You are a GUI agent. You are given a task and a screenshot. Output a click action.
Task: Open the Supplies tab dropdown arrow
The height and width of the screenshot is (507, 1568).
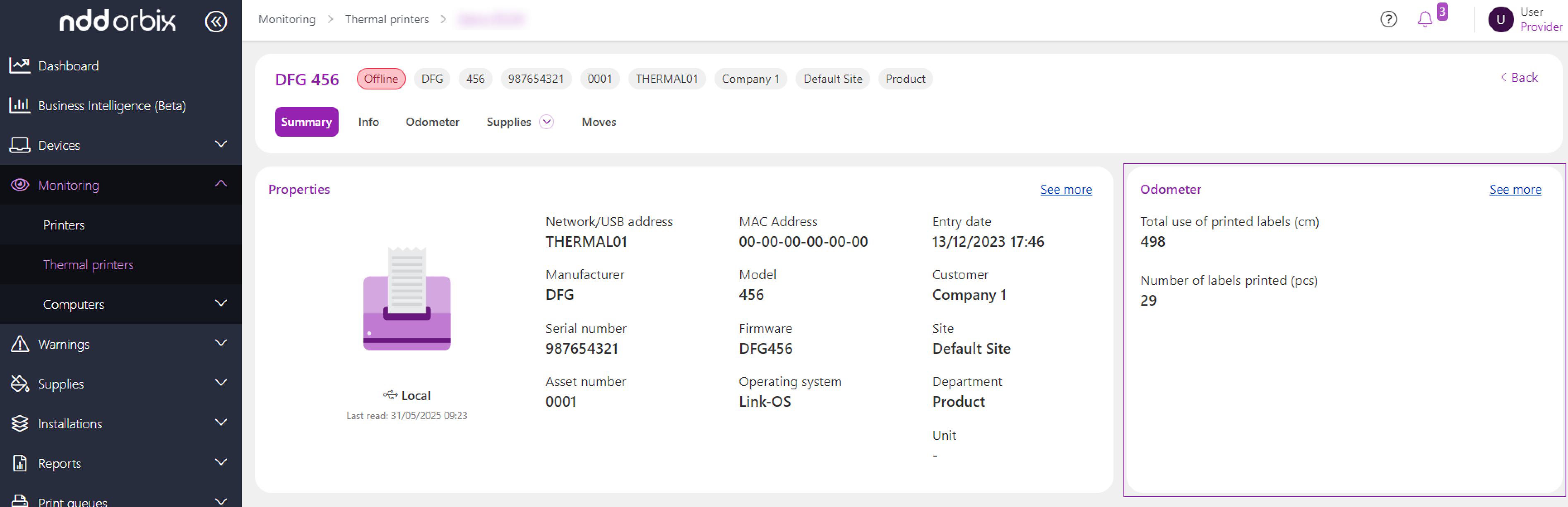(x=547, y=122)
